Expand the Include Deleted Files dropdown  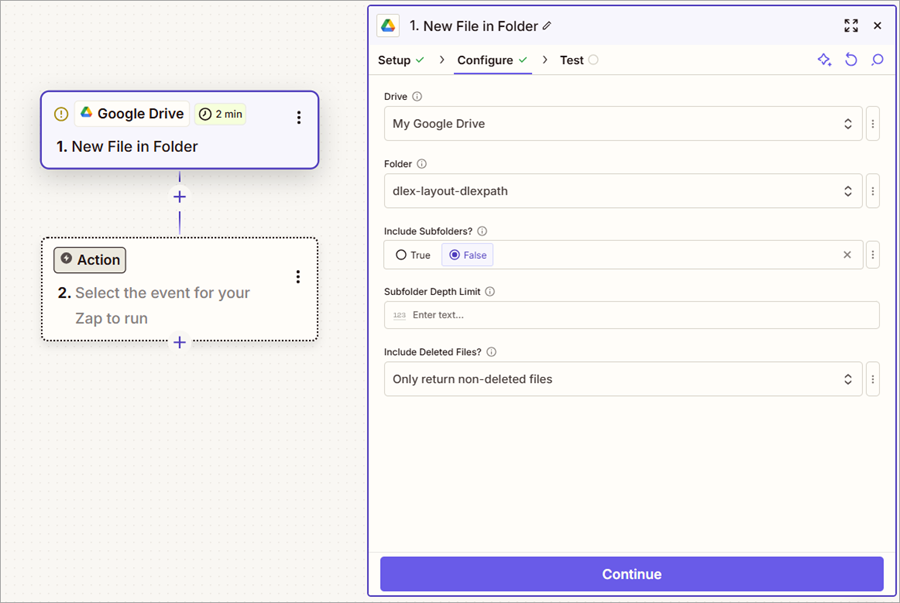pyautogui.click(x=622, y=379)
